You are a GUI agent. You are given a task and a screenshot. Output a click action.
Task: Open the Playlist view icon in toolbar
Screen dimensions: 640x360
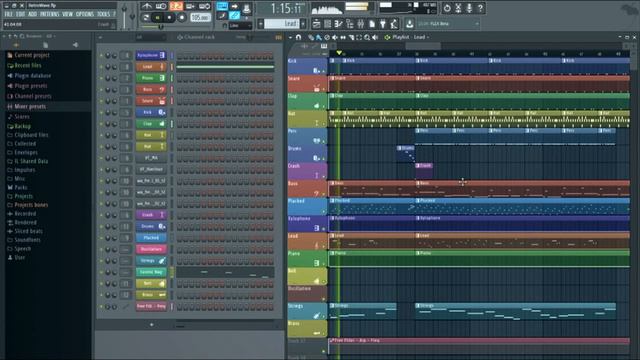pos(316,24)
